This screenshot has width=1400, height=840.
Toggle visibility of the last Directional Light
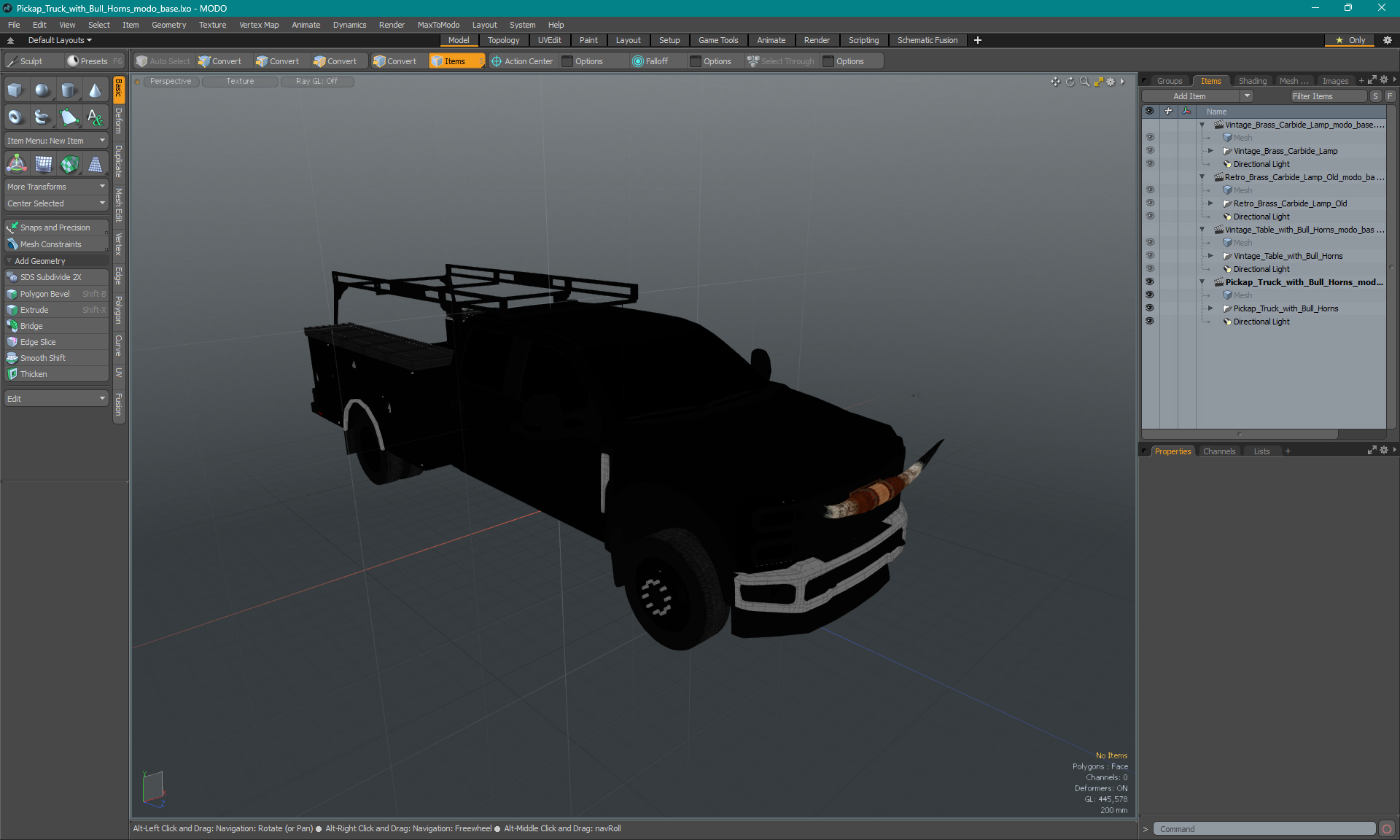[1150, 322]
